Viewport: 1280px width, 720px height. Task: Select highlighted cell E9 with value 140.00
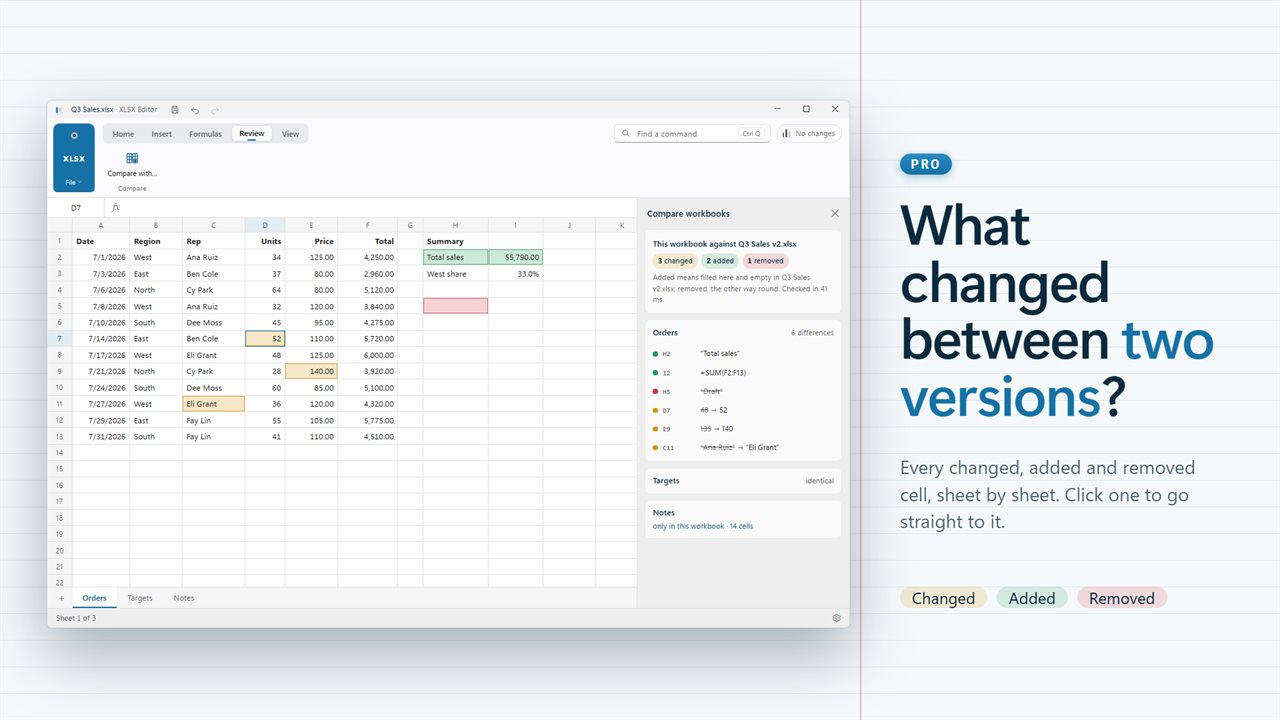[311, 371]
